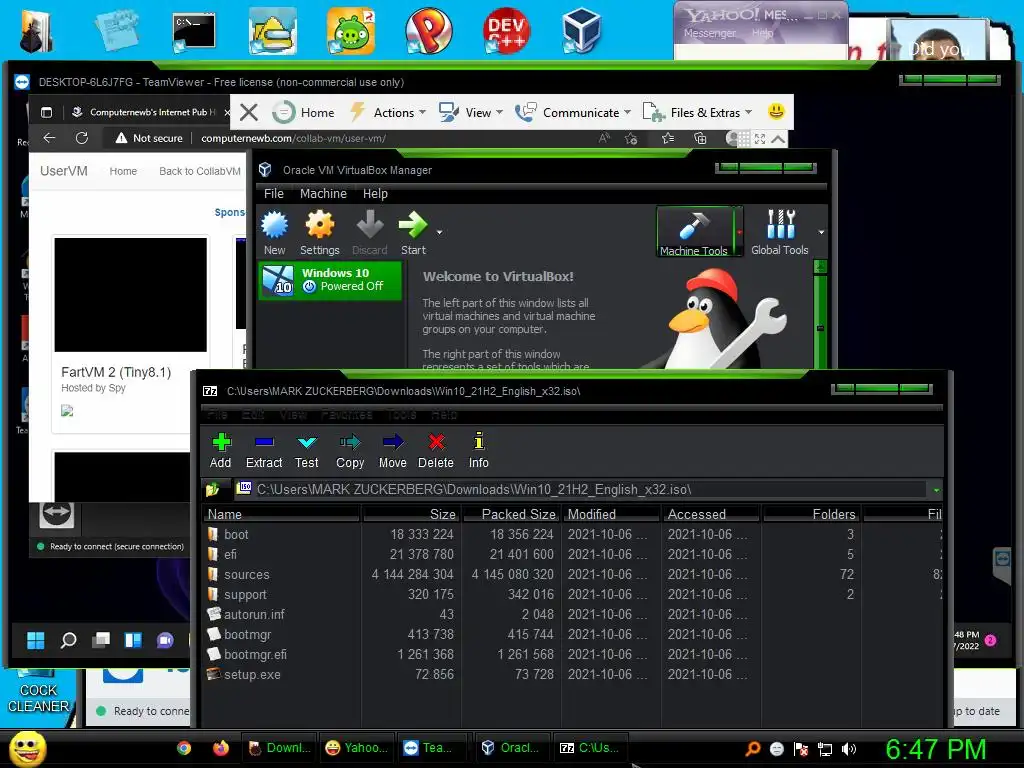Select the setup.exe file row

[571, 674]
